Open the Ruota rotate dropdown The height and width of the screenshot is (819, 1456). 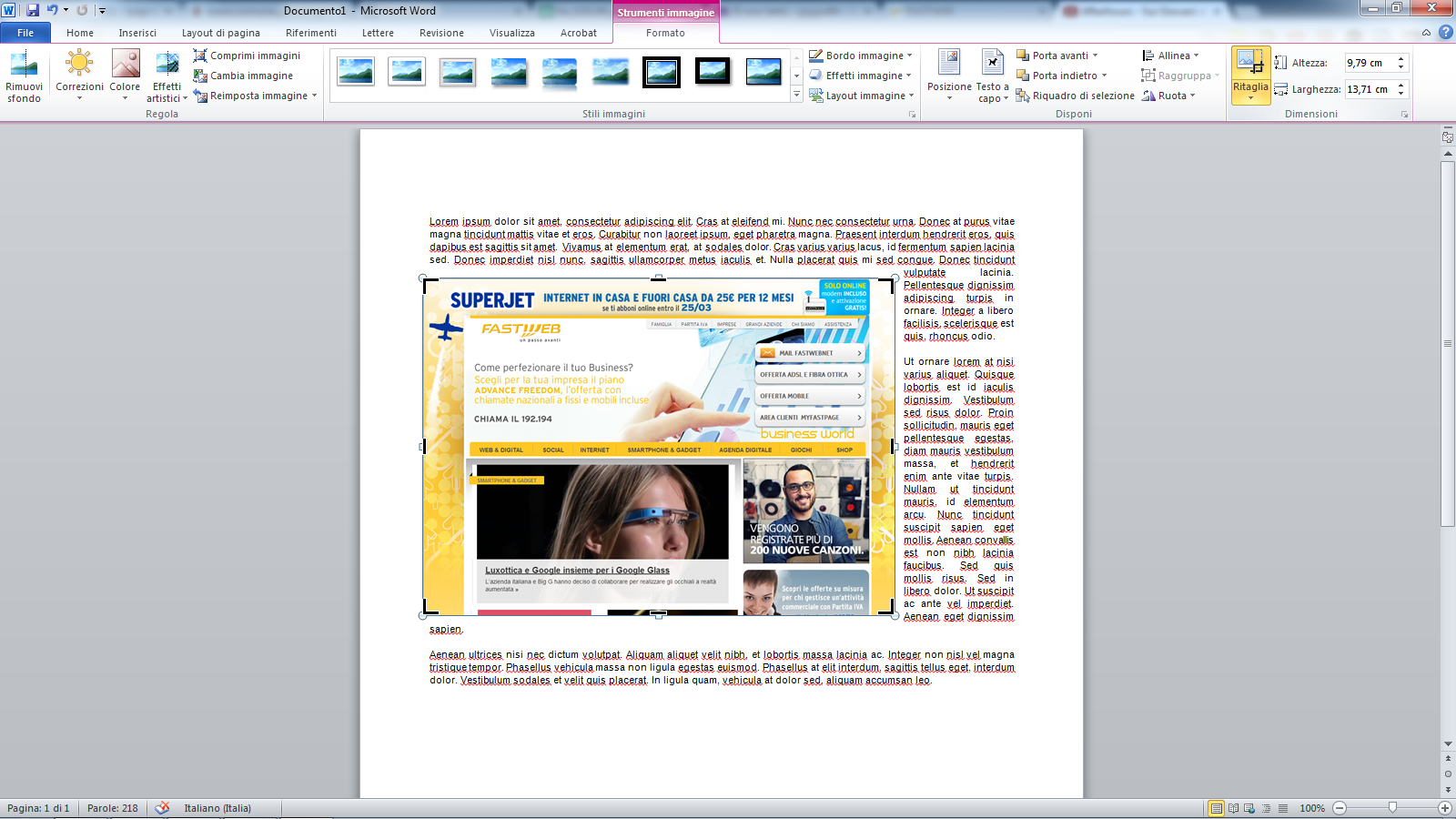point(1168,96)
